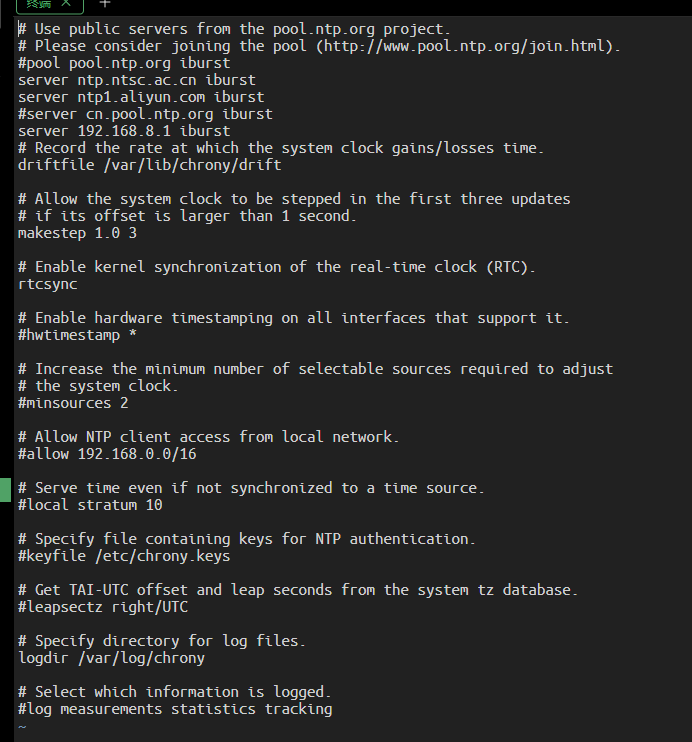The width and height of the screenshot is (692, 742).
Task: Click the '#keyfile /etc/chrony.keys' line
Action: [x=124, y=556]
